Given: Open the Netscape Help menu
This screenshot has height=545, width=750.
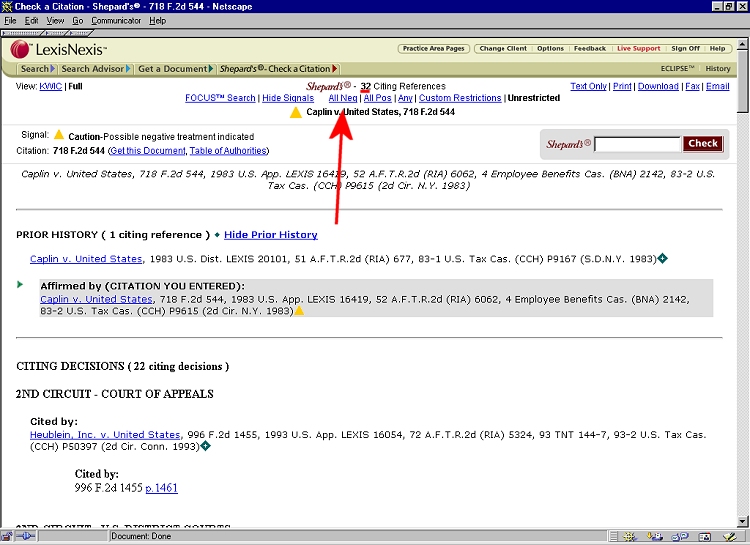Looking at the screenshot, I should [x=157, y=21].
